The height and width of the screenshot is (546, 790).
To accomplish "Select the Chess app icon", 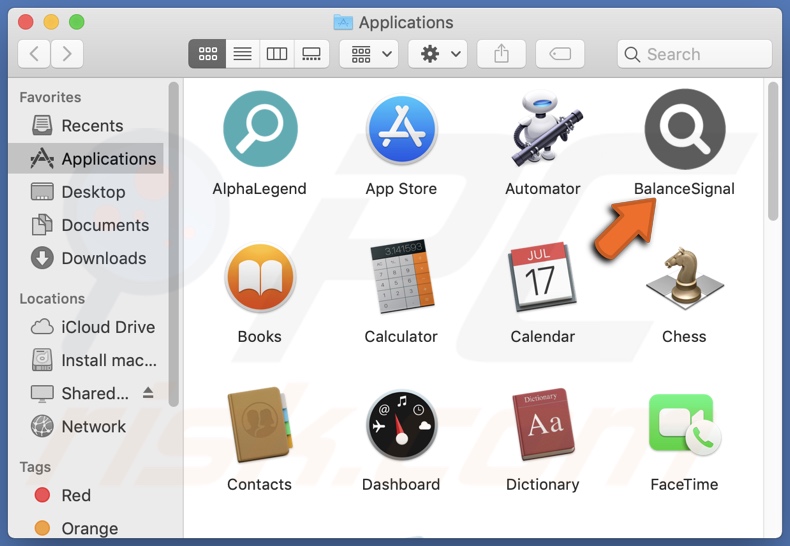I will coord(685,278).
